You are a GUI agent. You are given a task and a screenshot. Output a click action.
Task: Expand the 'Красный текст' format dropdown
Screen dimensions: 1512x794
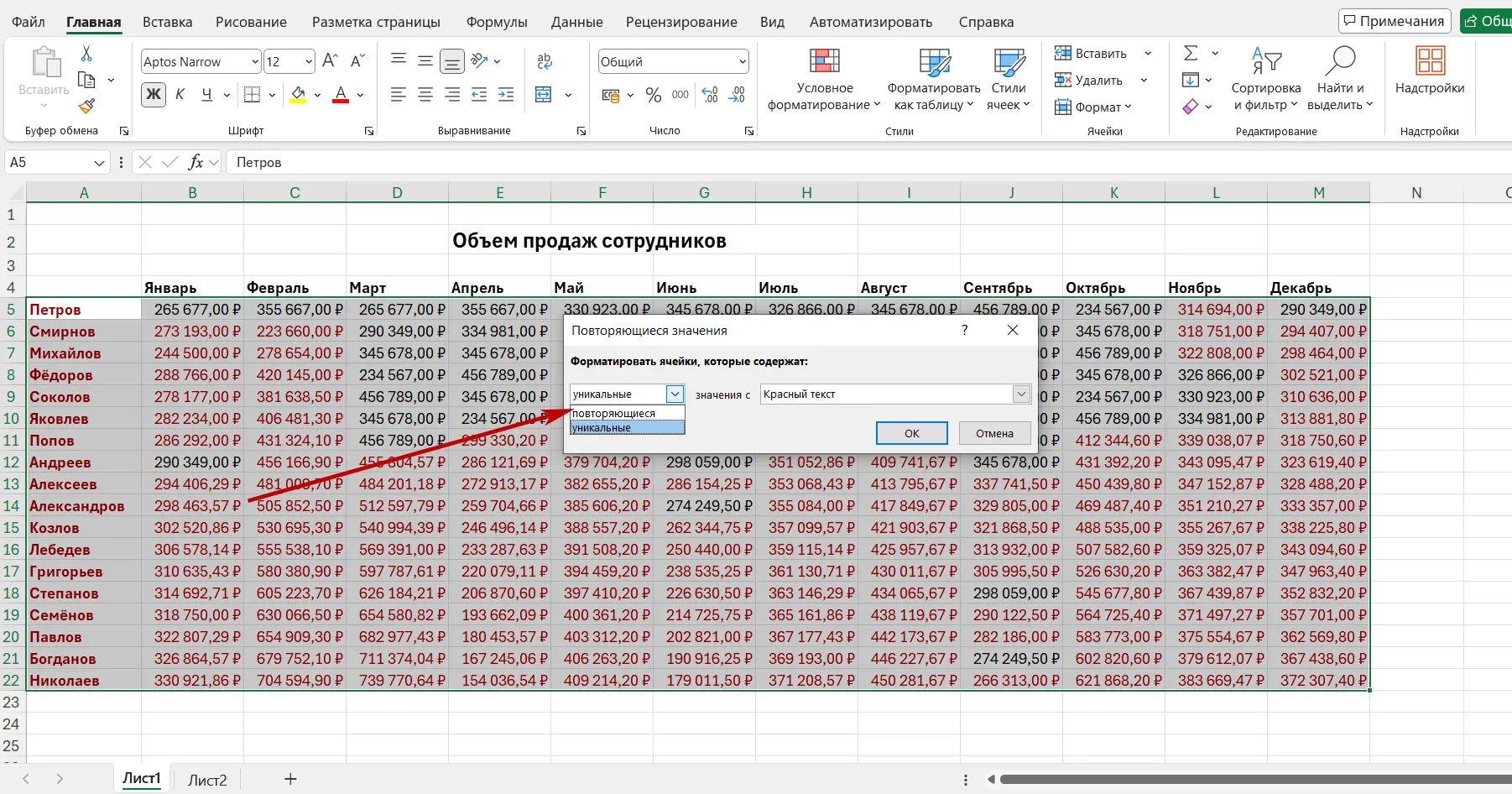(1021, 394)
